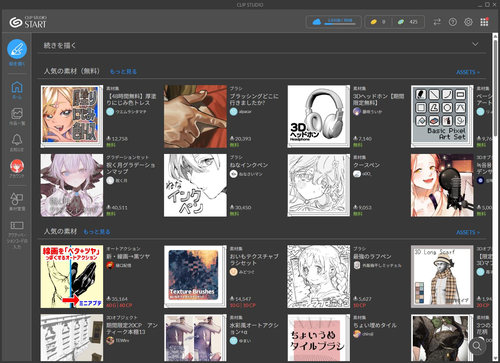The width and height of the screenshot is (500, 363).
Task: Go to Home in the sidebar
Action: 17,87
